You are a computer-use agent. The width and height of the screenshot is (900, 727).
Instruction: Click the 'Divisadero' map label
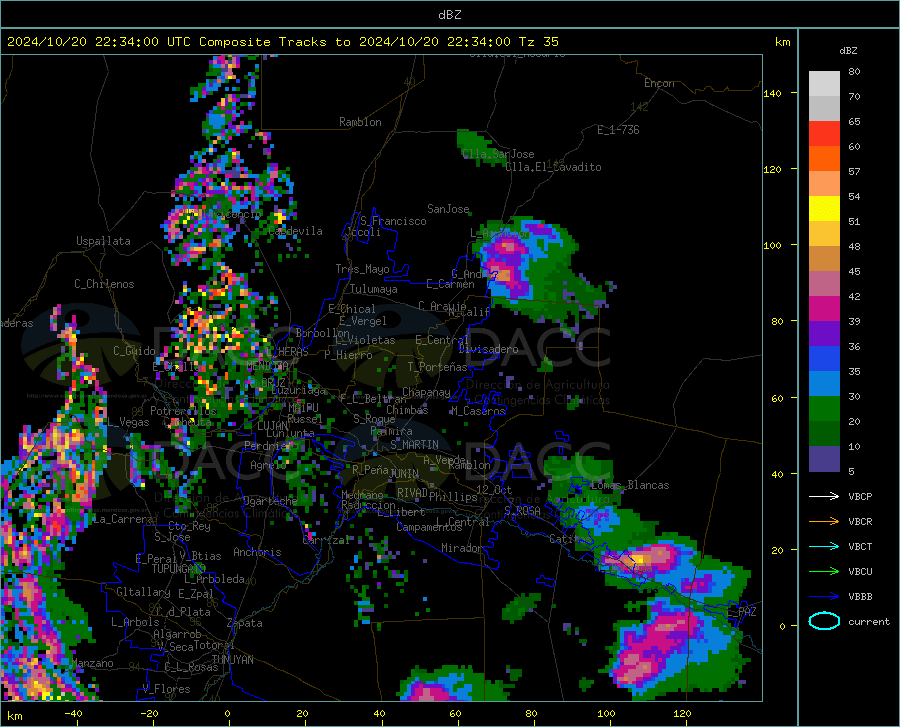coord(488,349)
